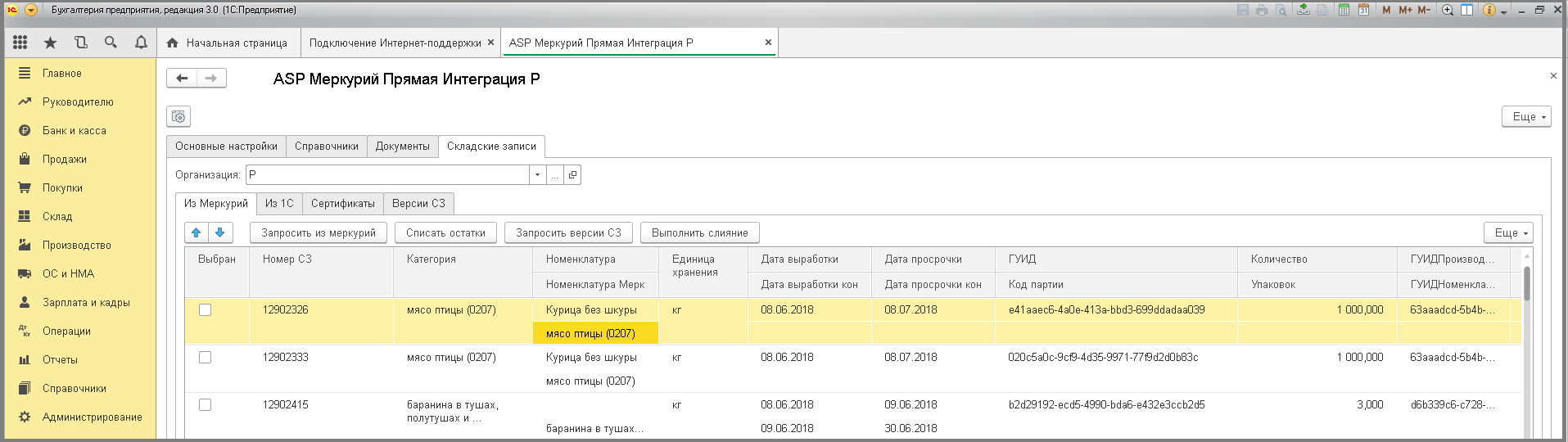The image size is (1568, 442).
Task: Open the Склад section
Action: 80,216
